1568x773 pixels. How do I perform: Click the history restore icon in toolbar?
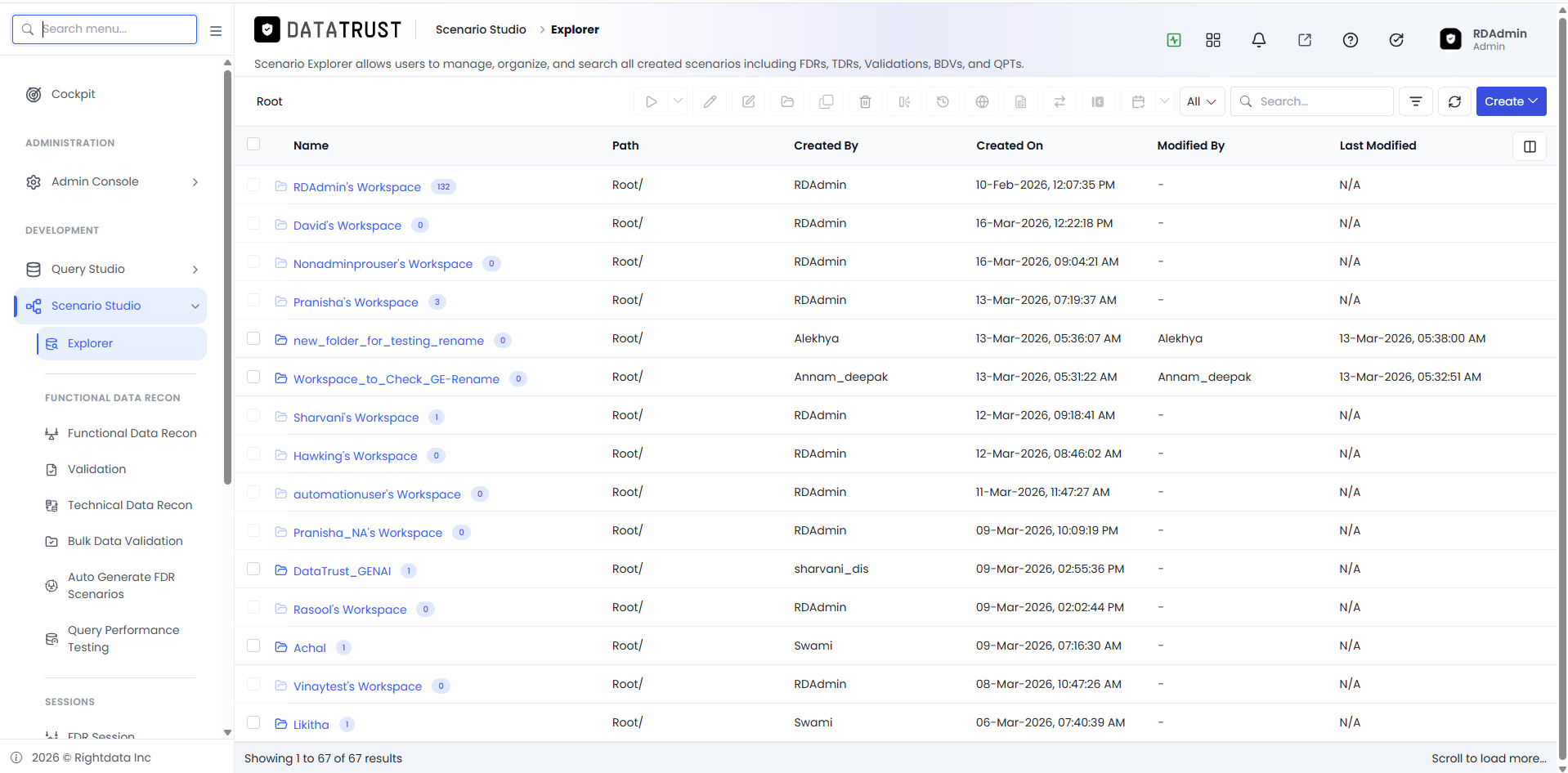click(x=943, y=101)
